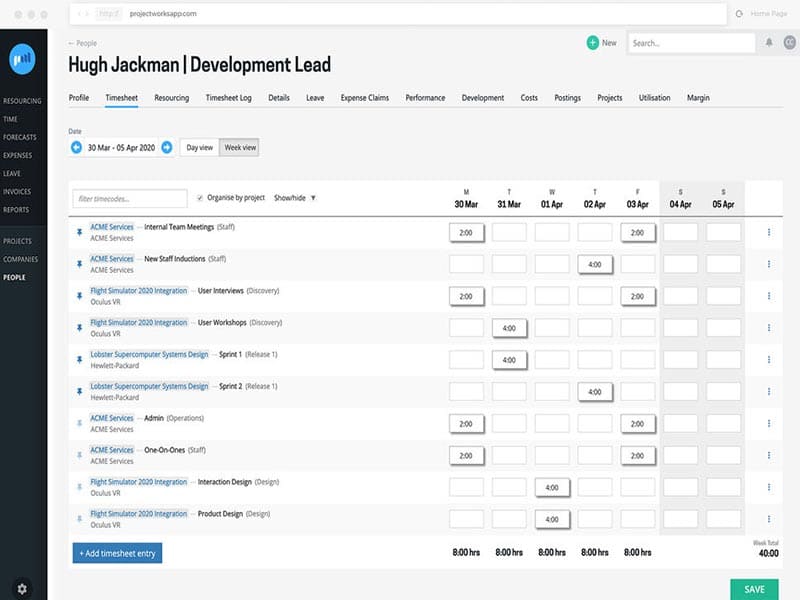The height and width of the screenshot is (600, 800).
Task: Open the Expense Claims tab
Action: pos(364,98)
